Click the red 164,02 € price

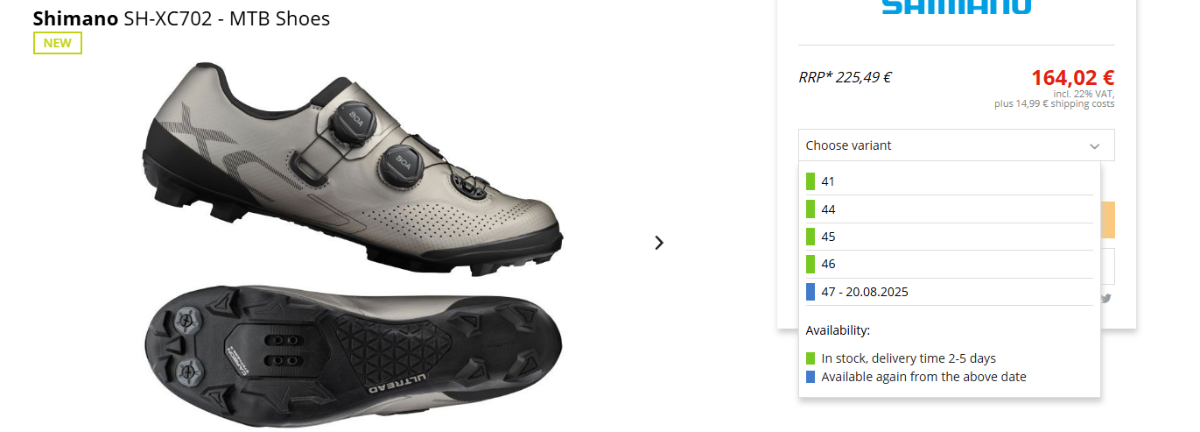coord(1073,77)
